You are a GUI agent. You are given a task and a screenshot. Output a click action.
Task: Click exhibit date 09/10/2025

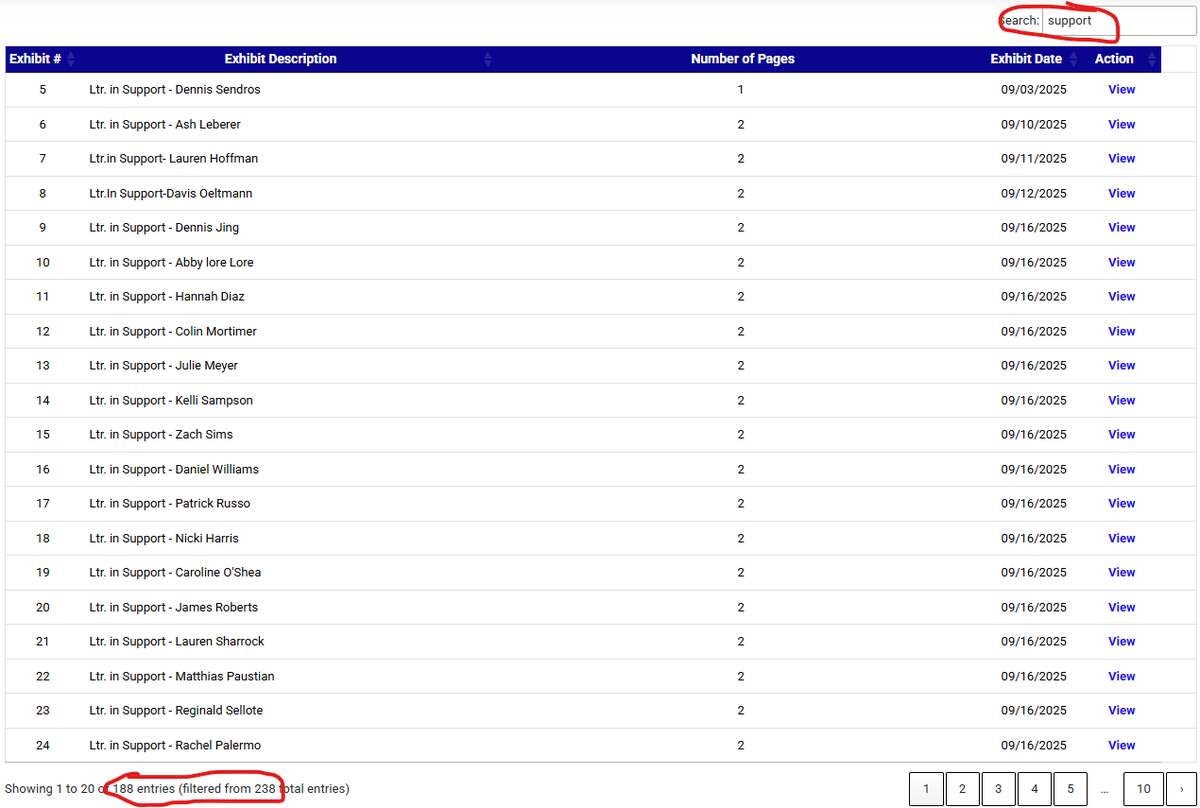pos(1034,124)
